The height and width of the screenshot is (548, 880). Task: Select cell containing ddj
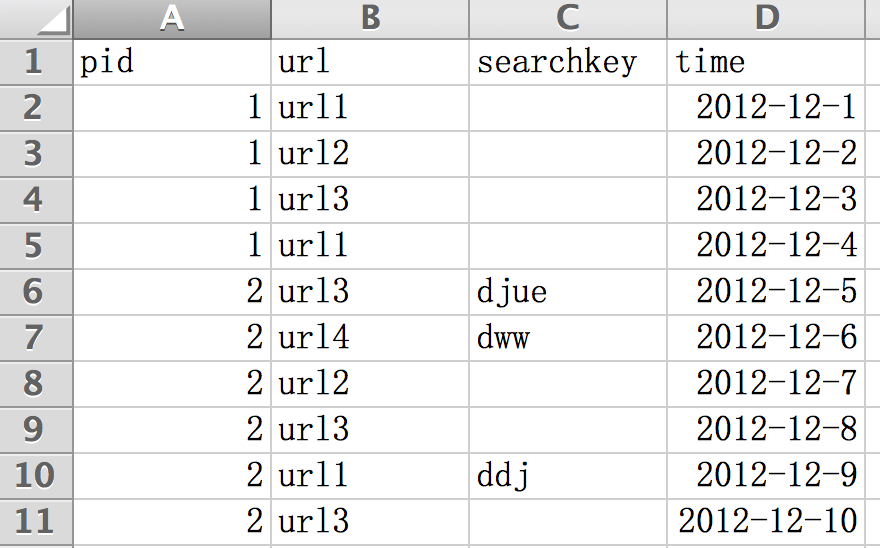pyautogui.click(x=568, y=476)
